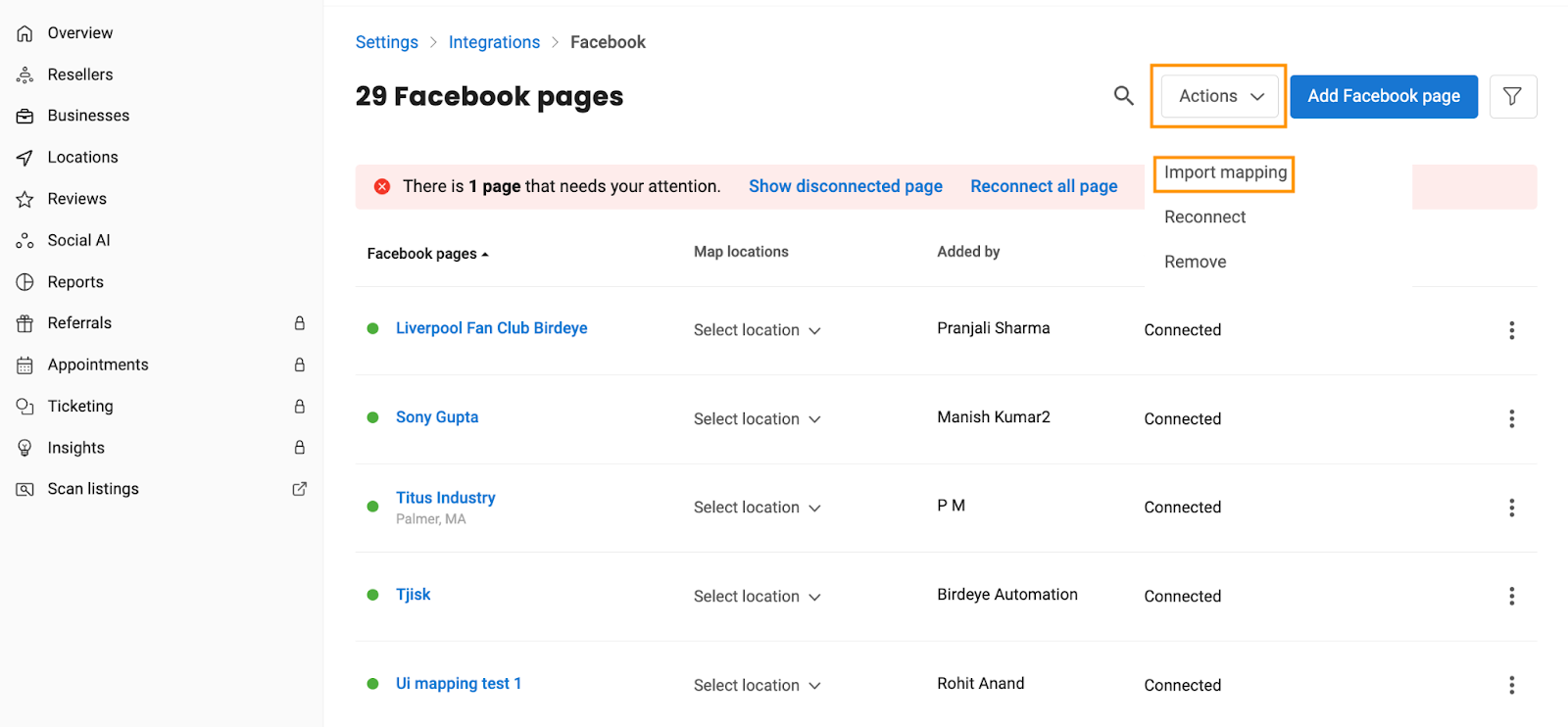This screenshot has width=1568, height=727.
Task: Click Rohit Anand cell
Action: [980, 684]
